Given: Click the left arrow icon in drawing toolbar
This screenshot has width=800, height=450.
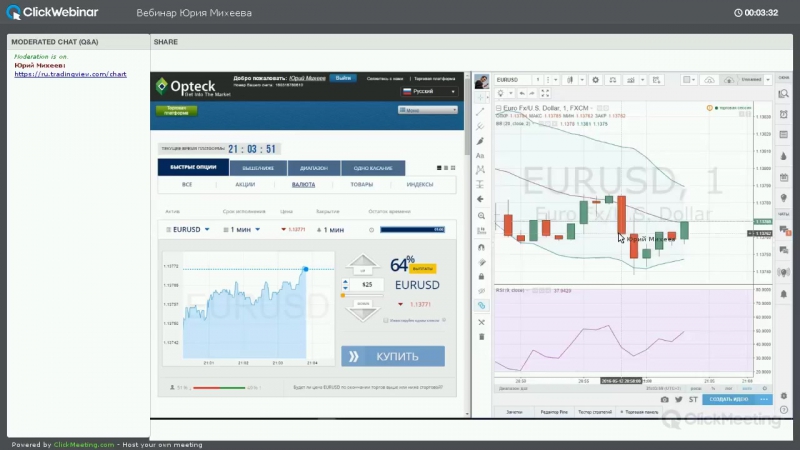Looking at the screenshot, I should click(481, 199).
